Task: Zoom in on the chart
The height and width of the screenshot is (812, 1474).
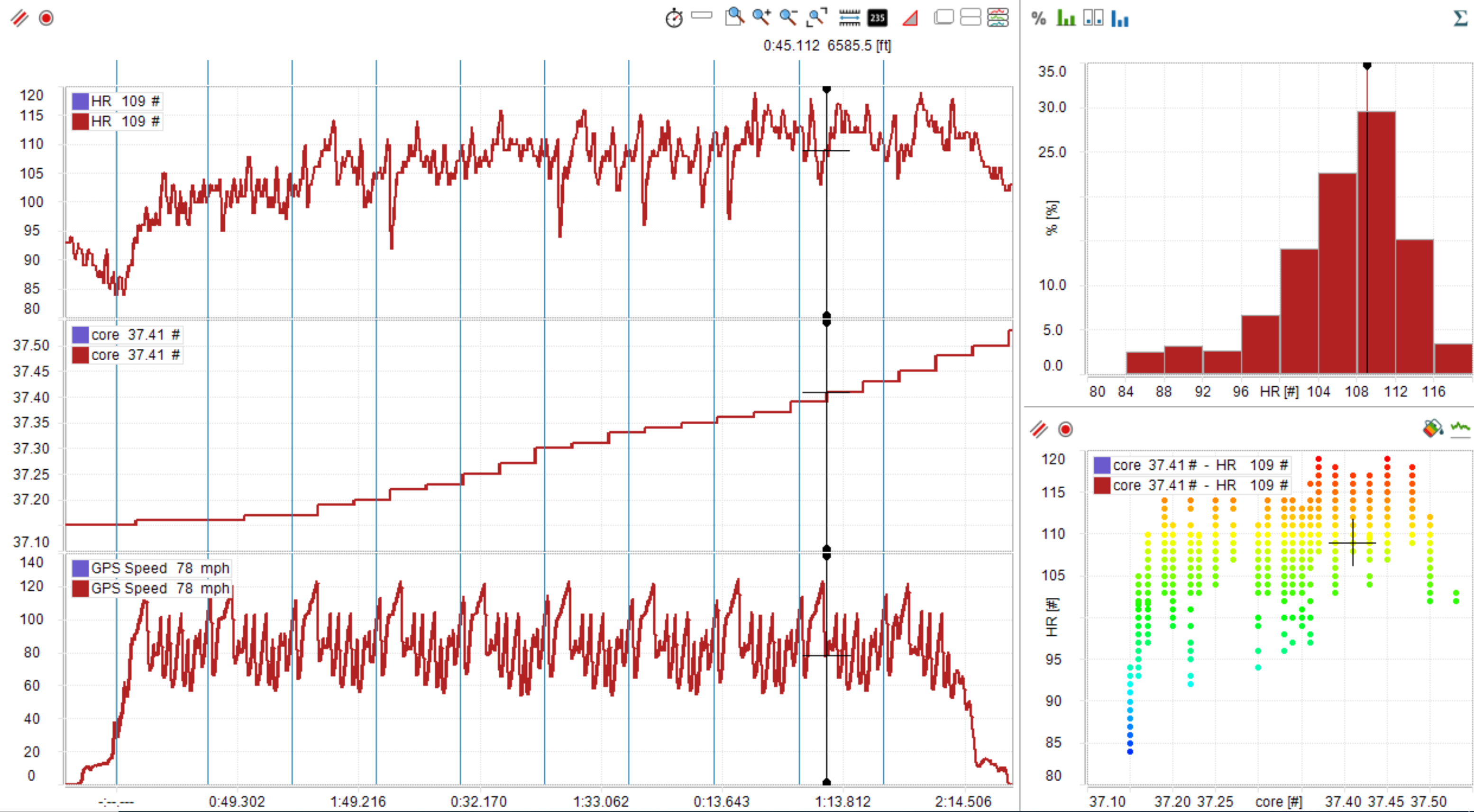Action: [x=761, y=18]
